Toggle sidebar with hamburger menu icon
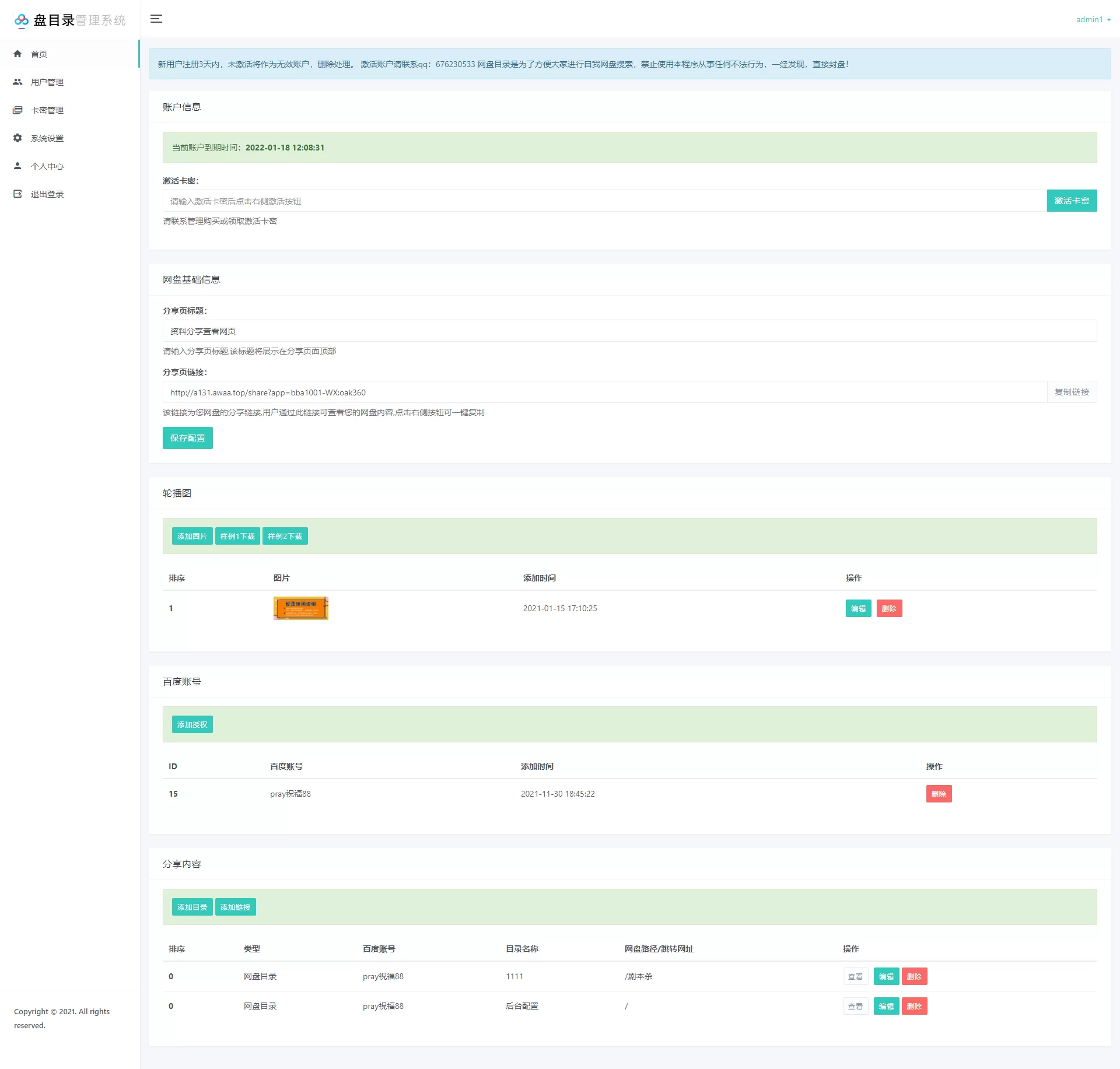Image resolution: width=1120 pixels, height=1069 pixels. [156, 19]
